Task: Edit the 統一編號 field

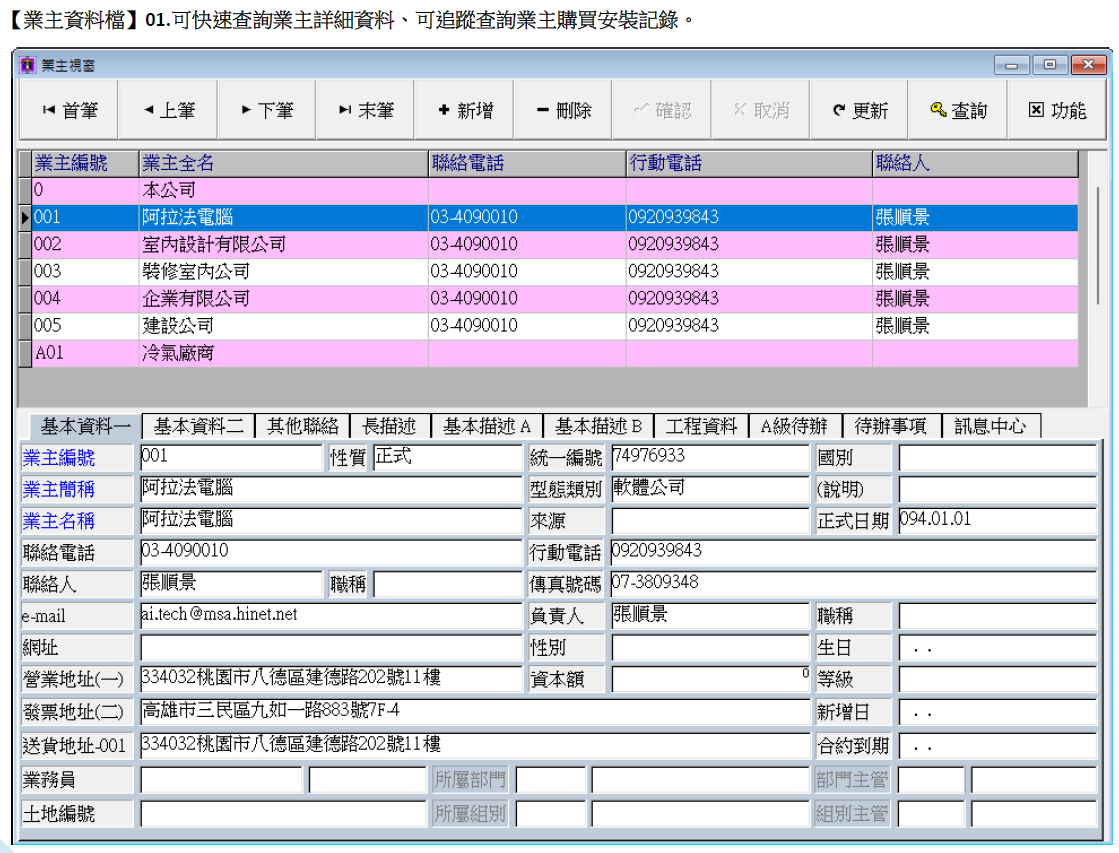Action: coord(709,458)
